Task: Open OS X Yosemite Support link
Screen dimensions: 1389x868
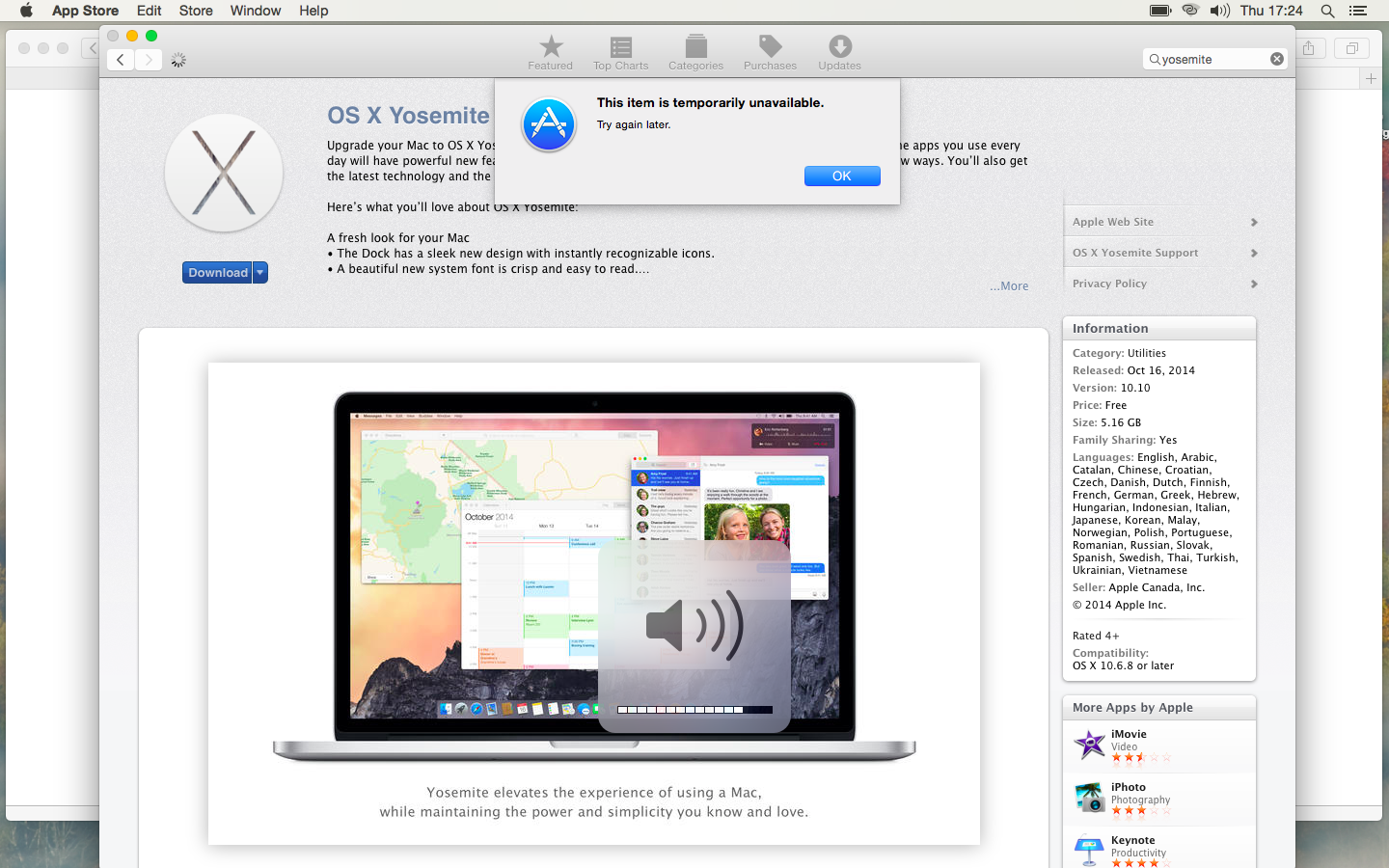Action: pos(1135,253)
